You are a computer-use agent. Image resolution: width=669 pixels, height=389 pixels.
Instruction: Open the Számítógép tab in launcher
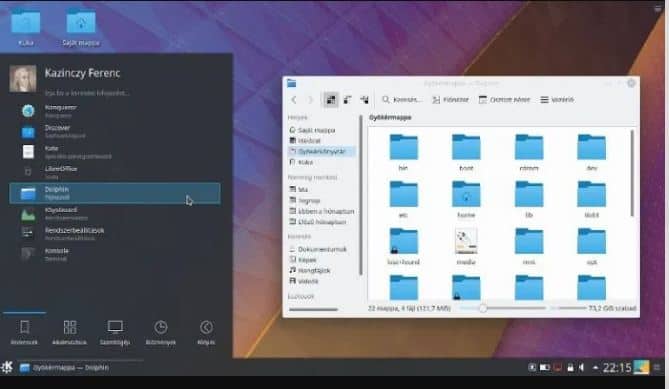tap(115, 333)
